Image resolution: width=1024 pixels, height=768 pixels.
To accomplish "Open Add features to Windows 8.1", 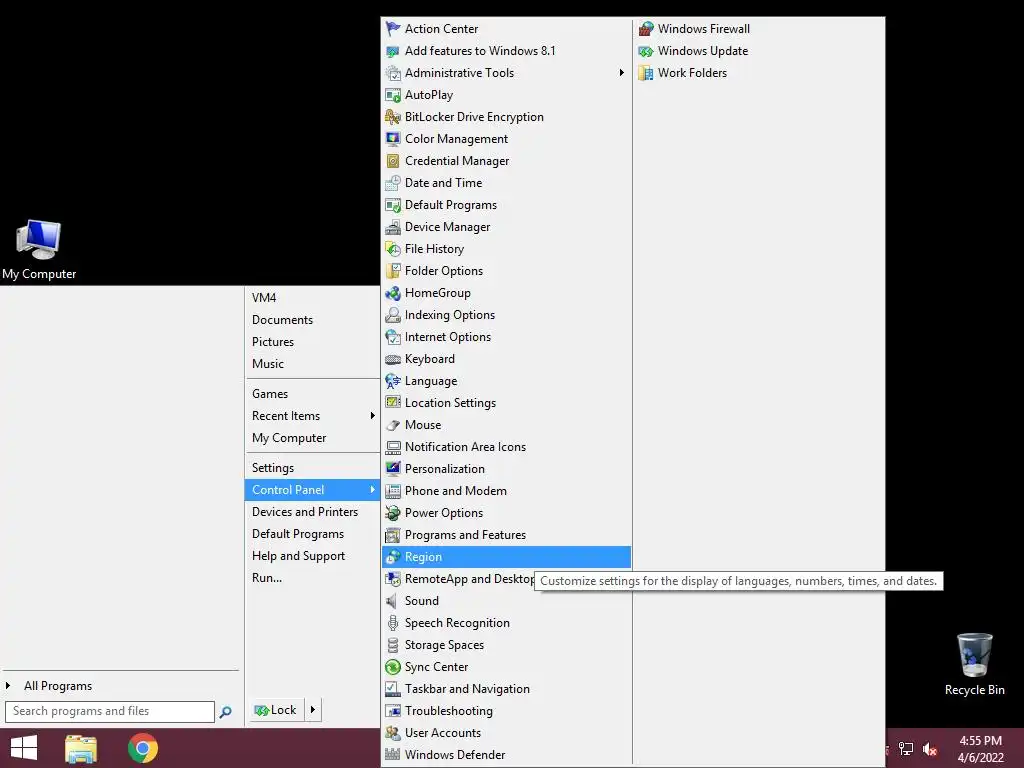I will (x=506, y=51).
